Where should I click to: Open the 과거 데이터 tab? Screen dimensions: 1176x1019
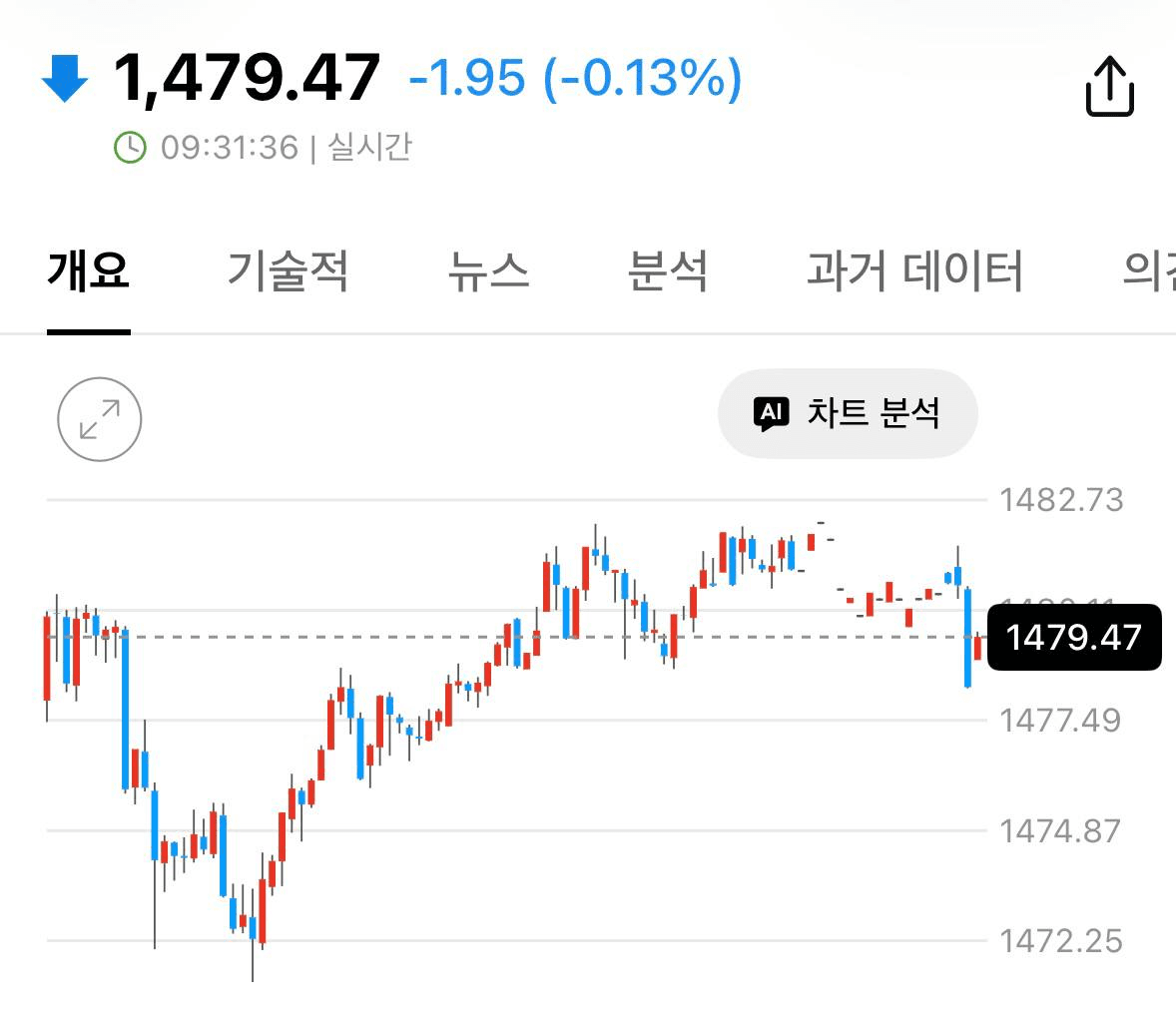[x=915, y=270]
